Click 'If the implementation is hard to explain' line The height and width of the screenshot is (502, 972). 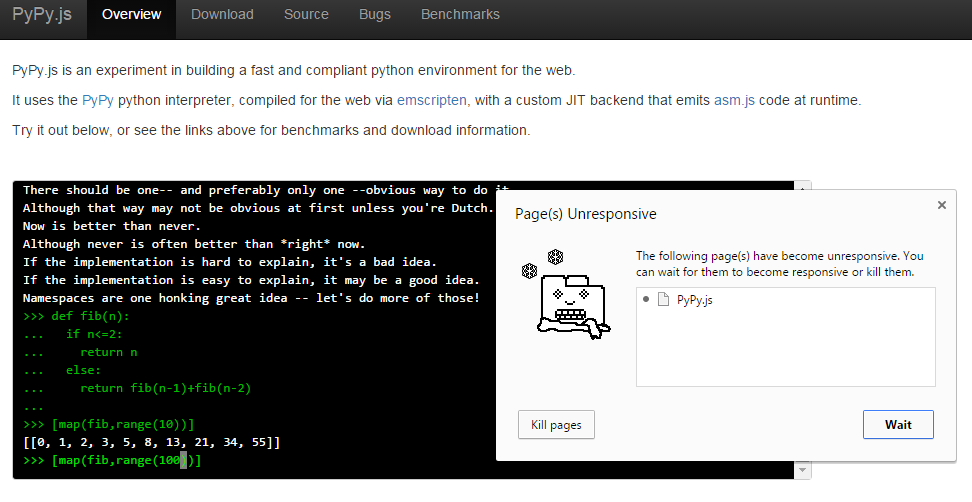[229, 262]
